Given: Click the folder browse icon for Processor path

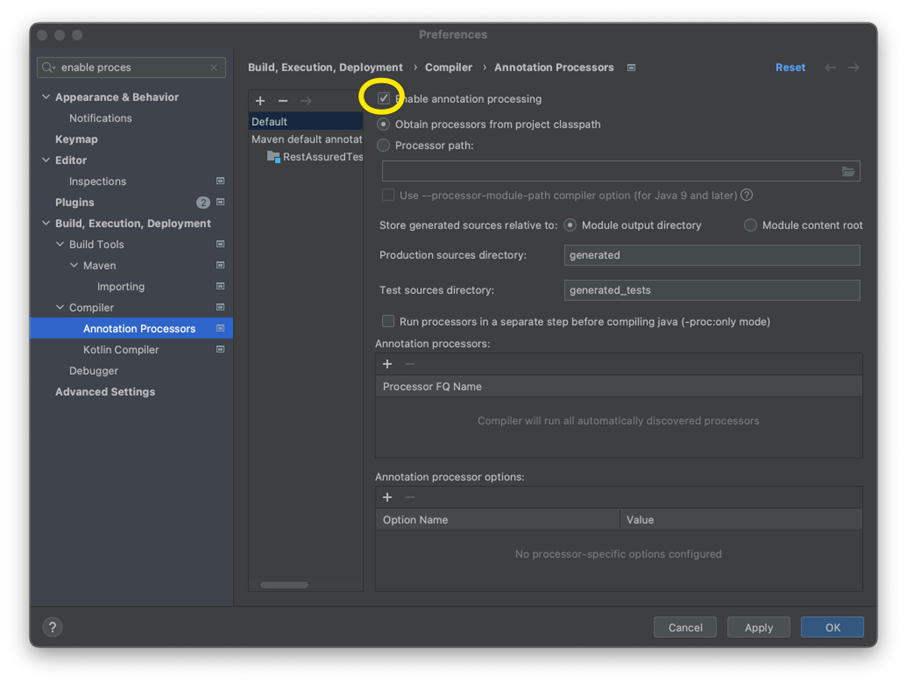Looking at the screenshot, I should click(x=848, y=172).
